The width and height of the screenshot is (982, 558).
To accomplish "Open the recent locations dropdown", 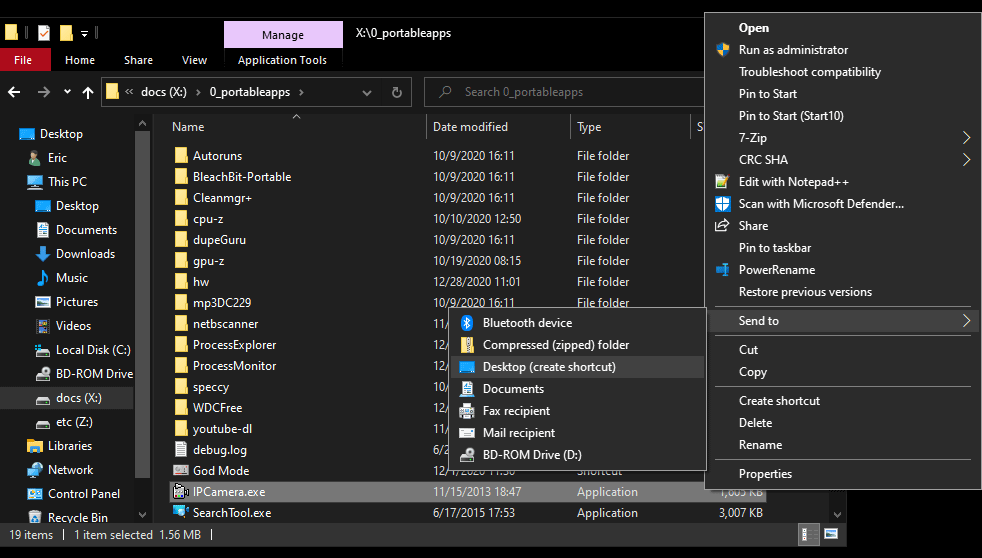I will coord(67,92).
